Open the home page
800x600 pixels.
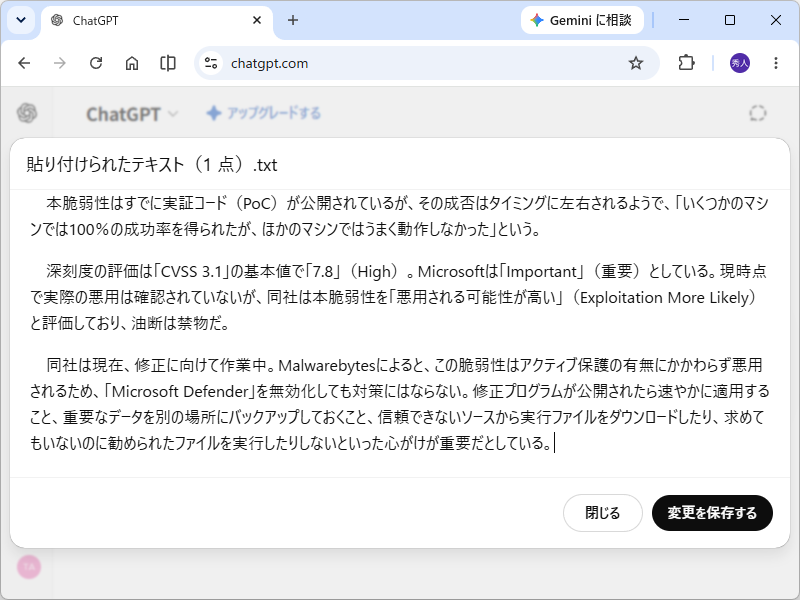click(x=132, y=63)
